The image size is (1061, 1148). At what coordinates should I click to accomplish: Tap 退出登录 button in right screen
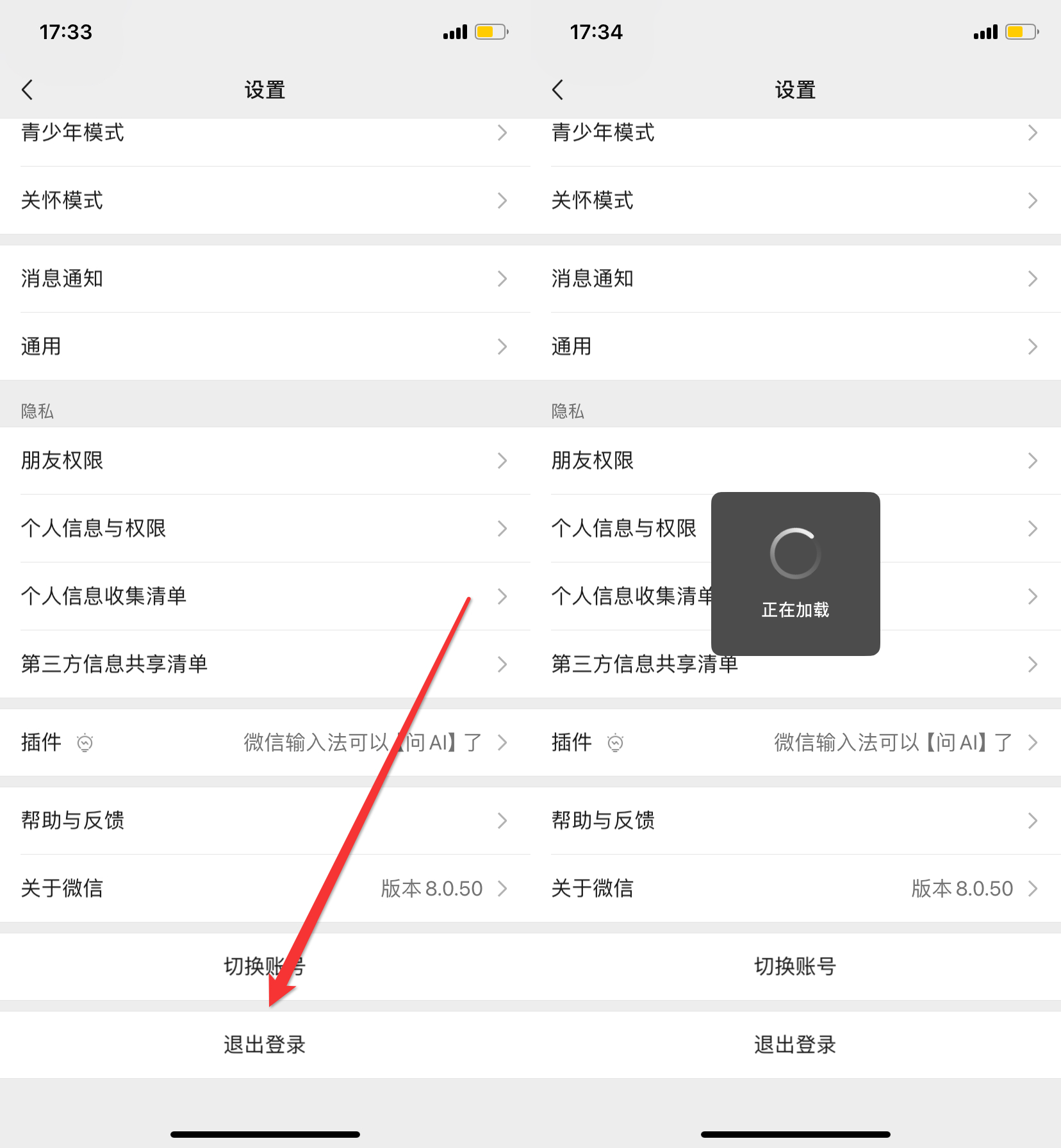[x=796, y=1045]
